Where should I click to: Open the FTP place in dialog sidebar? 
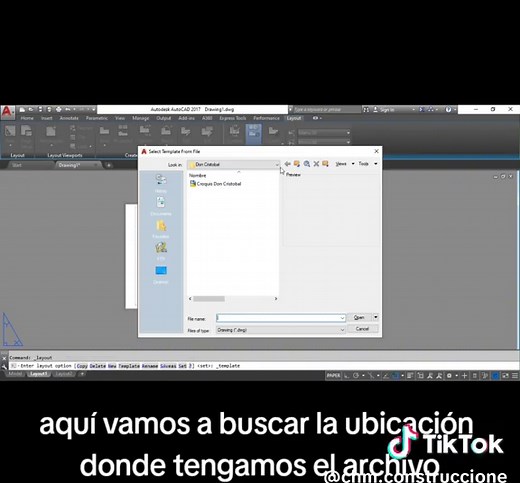161,251
